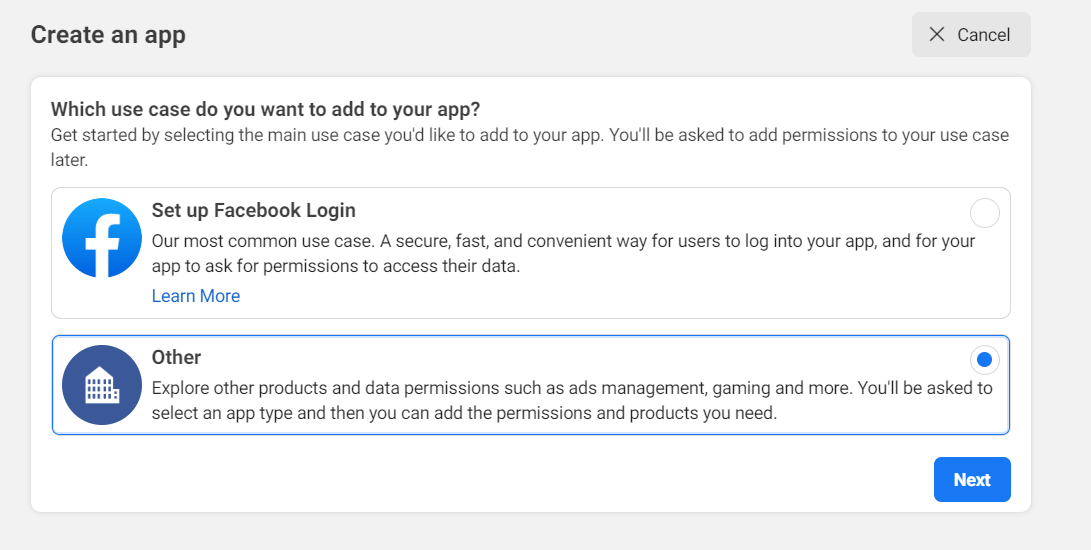This screenshot has width=1091, height=550.
Task: Click the 'Create an app' heading
Action: (108, 35)
